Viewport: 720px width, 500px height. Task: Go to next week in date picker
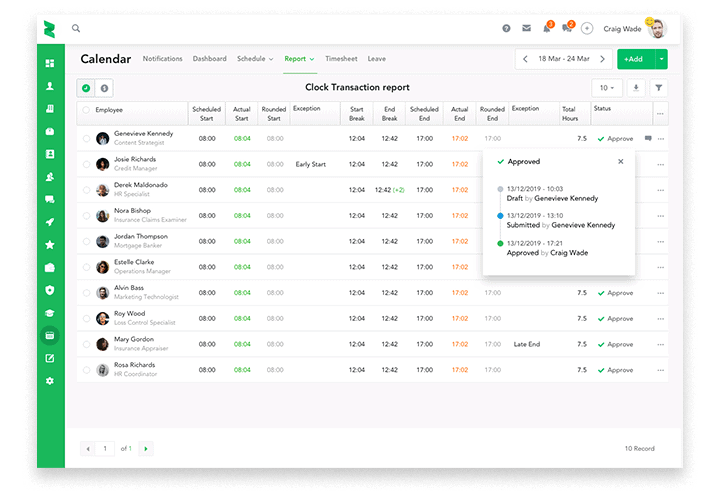[x=607, y=59]
